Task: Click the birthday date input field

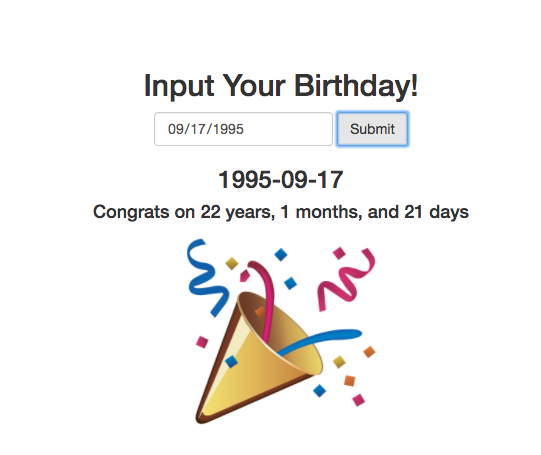Action: (x=243, y=129)
